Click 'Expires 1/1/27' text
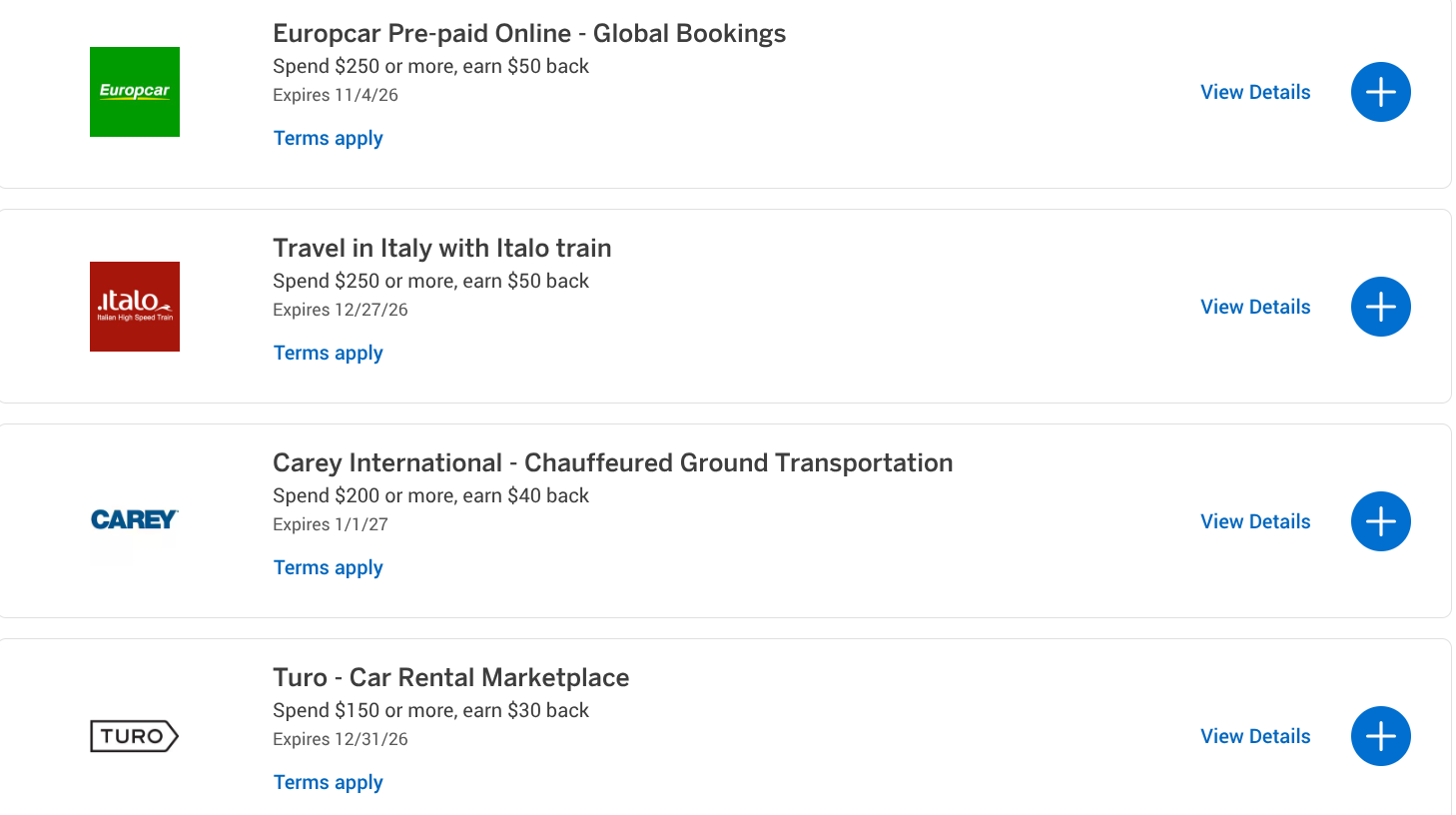Image resolution: width=1456 pixels, height=815 pixels. pos(331,524)
